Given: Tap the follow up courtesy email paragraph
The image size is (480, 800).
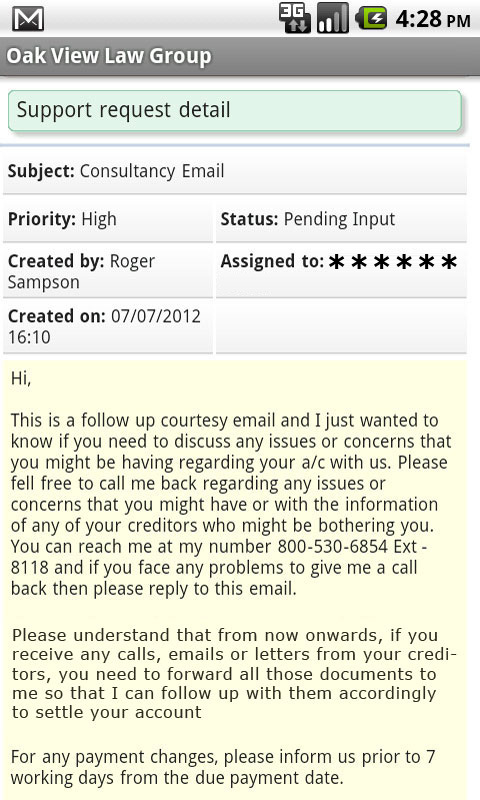Looking at the screenshot, I should (230, 504).
